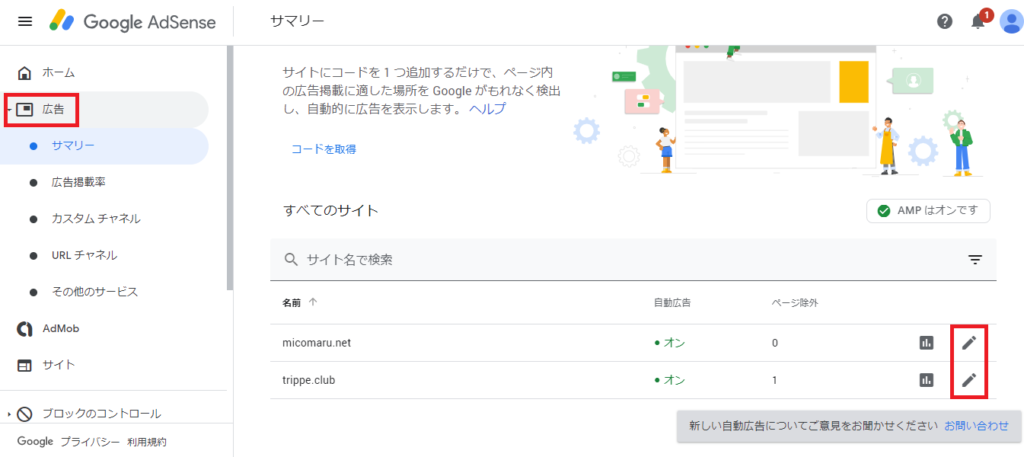Open the 利用規約 footer link
Image resolution: width=1024 pixels, height=457 pixels.
coord(147,442)
